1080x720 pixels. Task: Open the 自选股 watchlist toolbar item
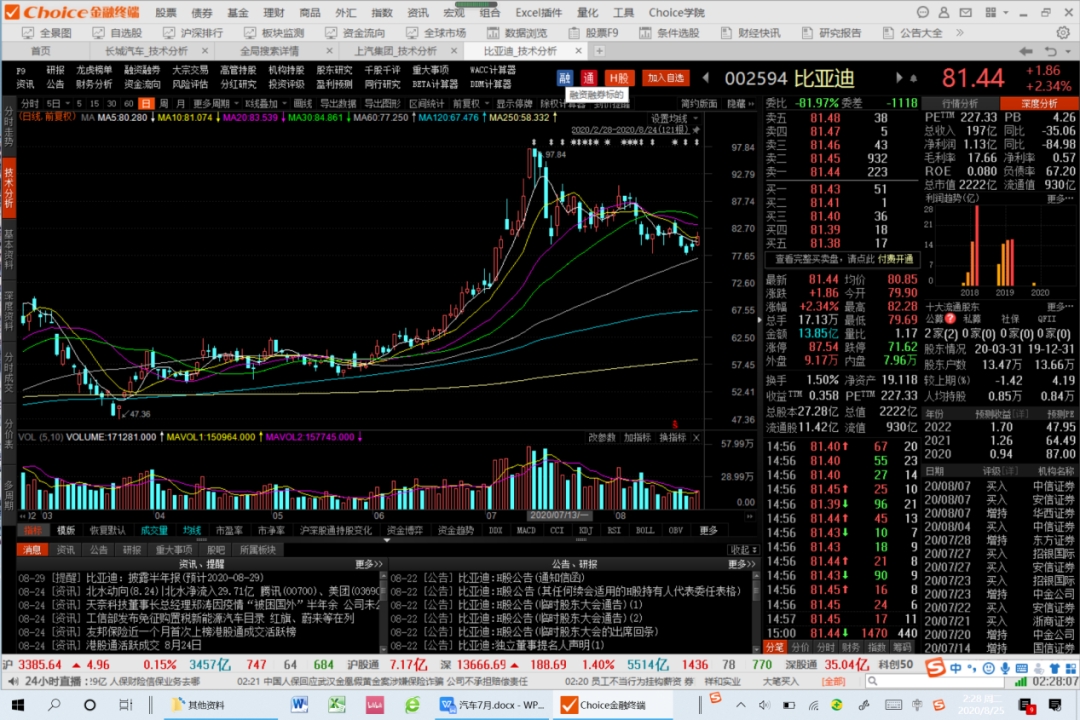(117, 32)
